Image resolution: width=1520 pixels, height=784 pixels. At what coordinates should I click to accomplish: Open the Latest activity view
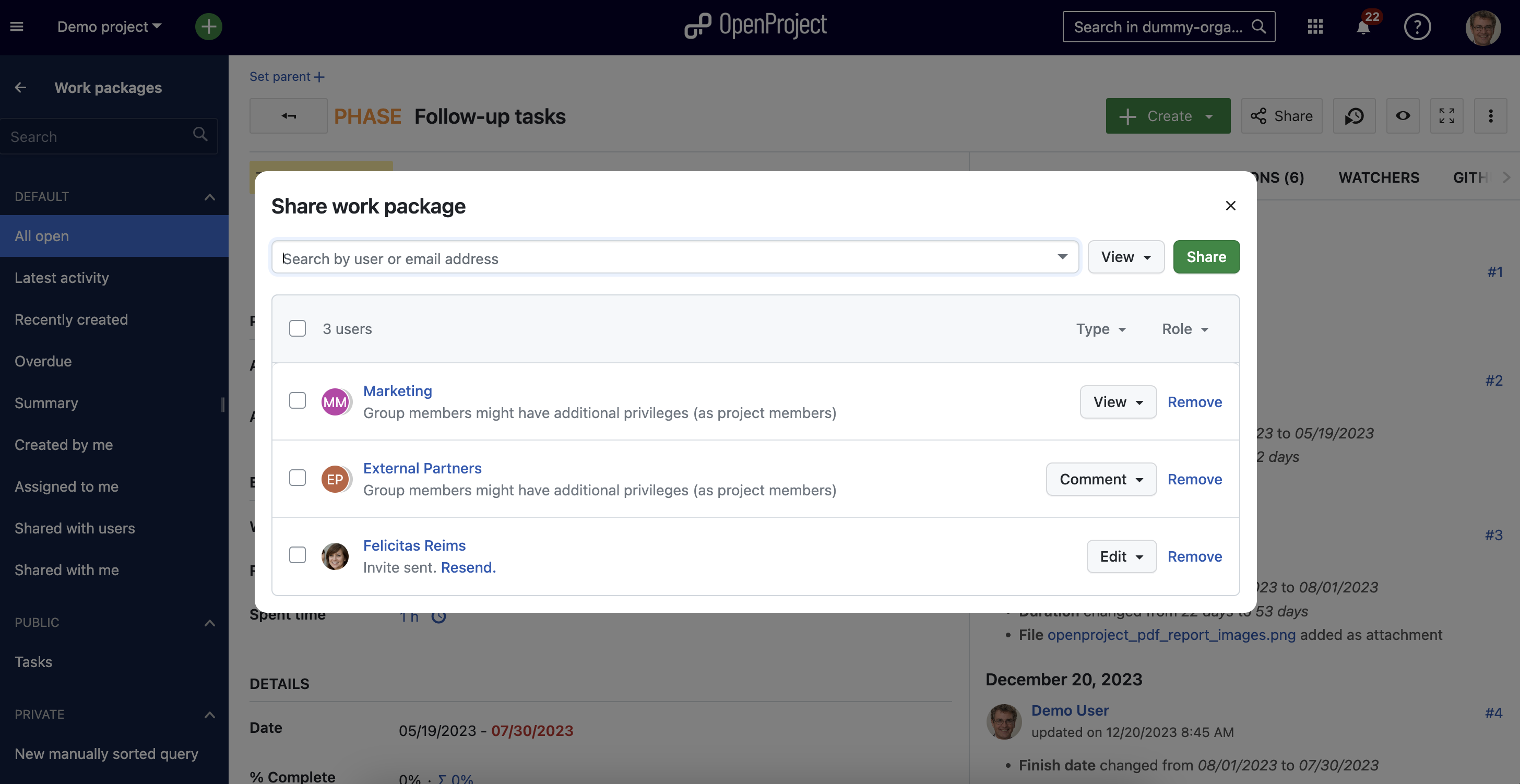point(62,278)
